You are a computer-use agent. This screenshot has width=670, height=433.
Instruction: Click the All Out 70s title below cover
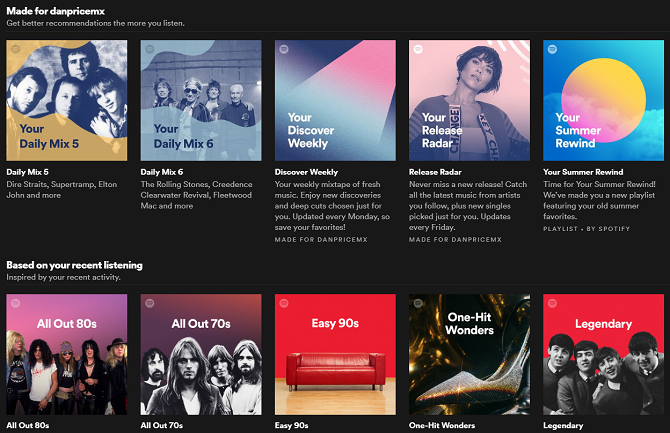coord(162,425)
